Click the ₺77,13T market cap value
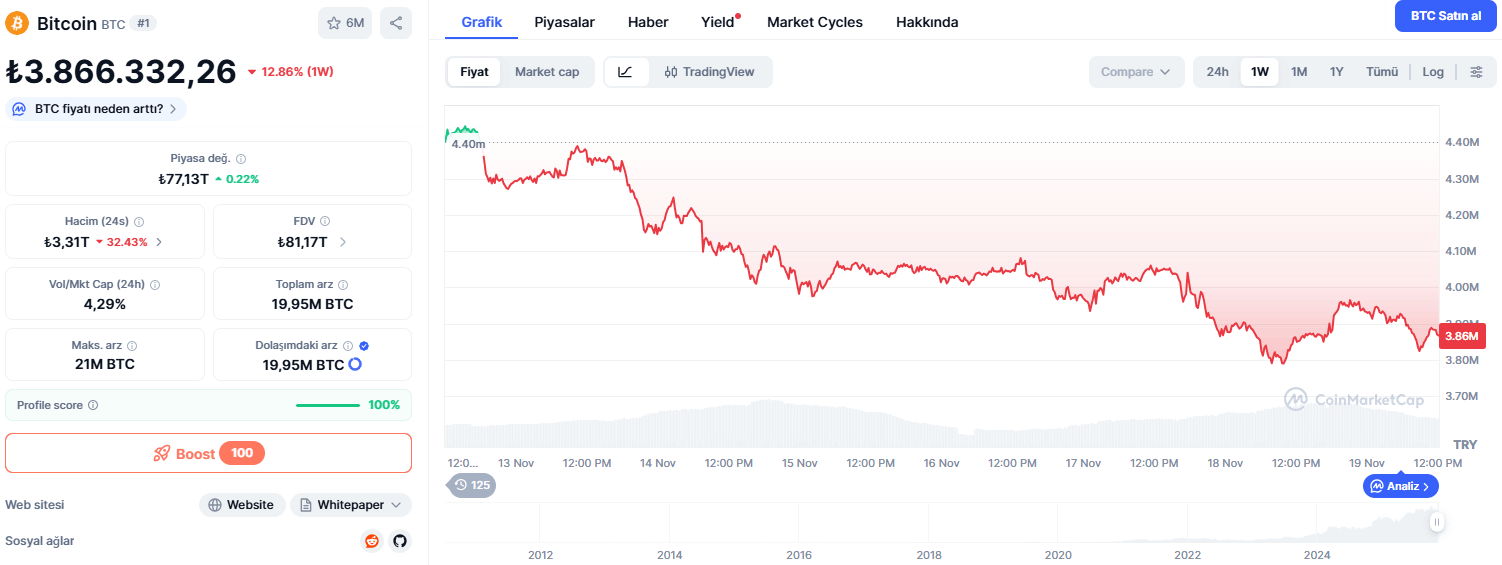 click(x=183, y=179)
